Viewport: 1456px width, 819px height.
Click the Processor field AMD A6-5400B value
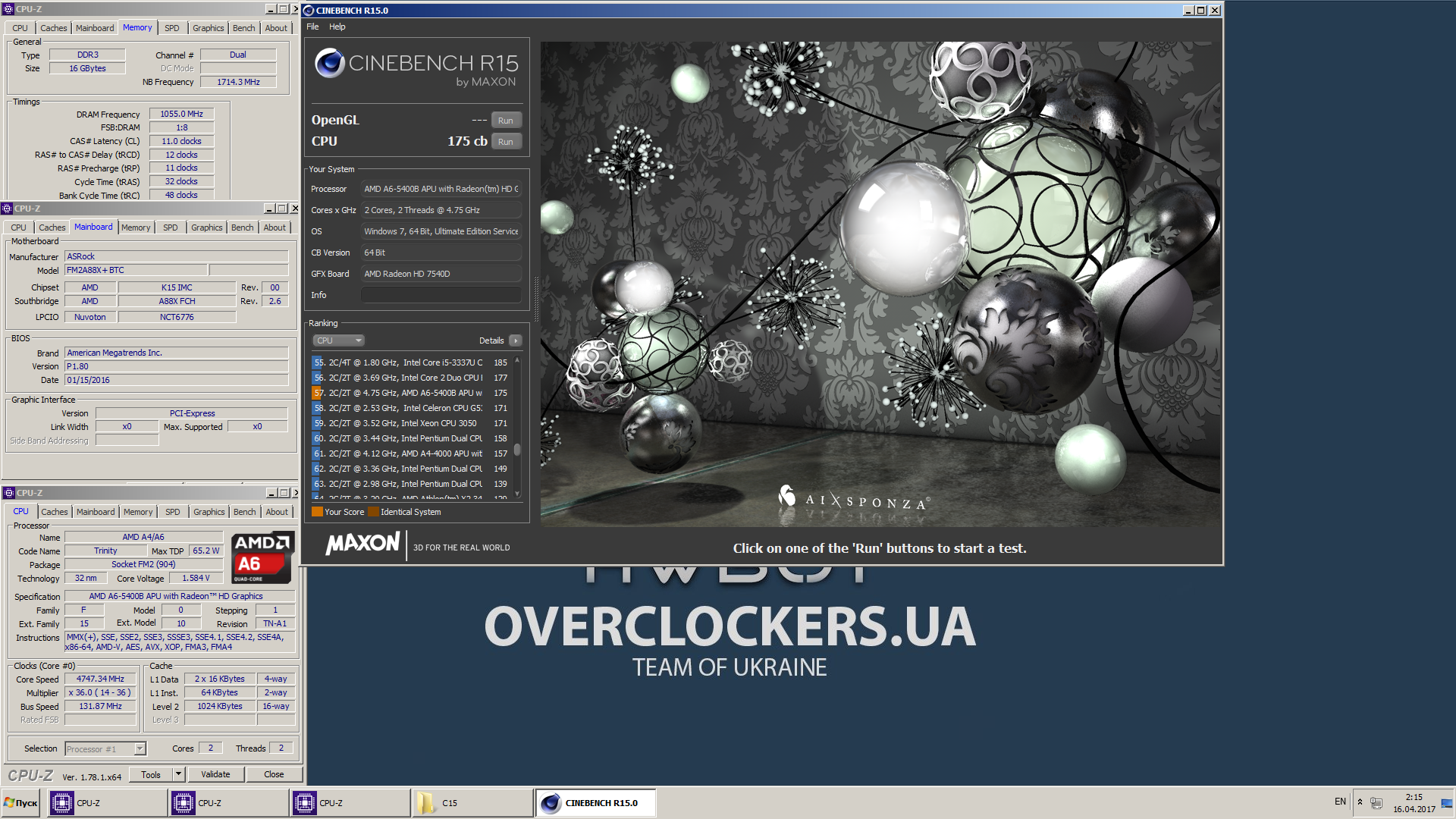441,189
